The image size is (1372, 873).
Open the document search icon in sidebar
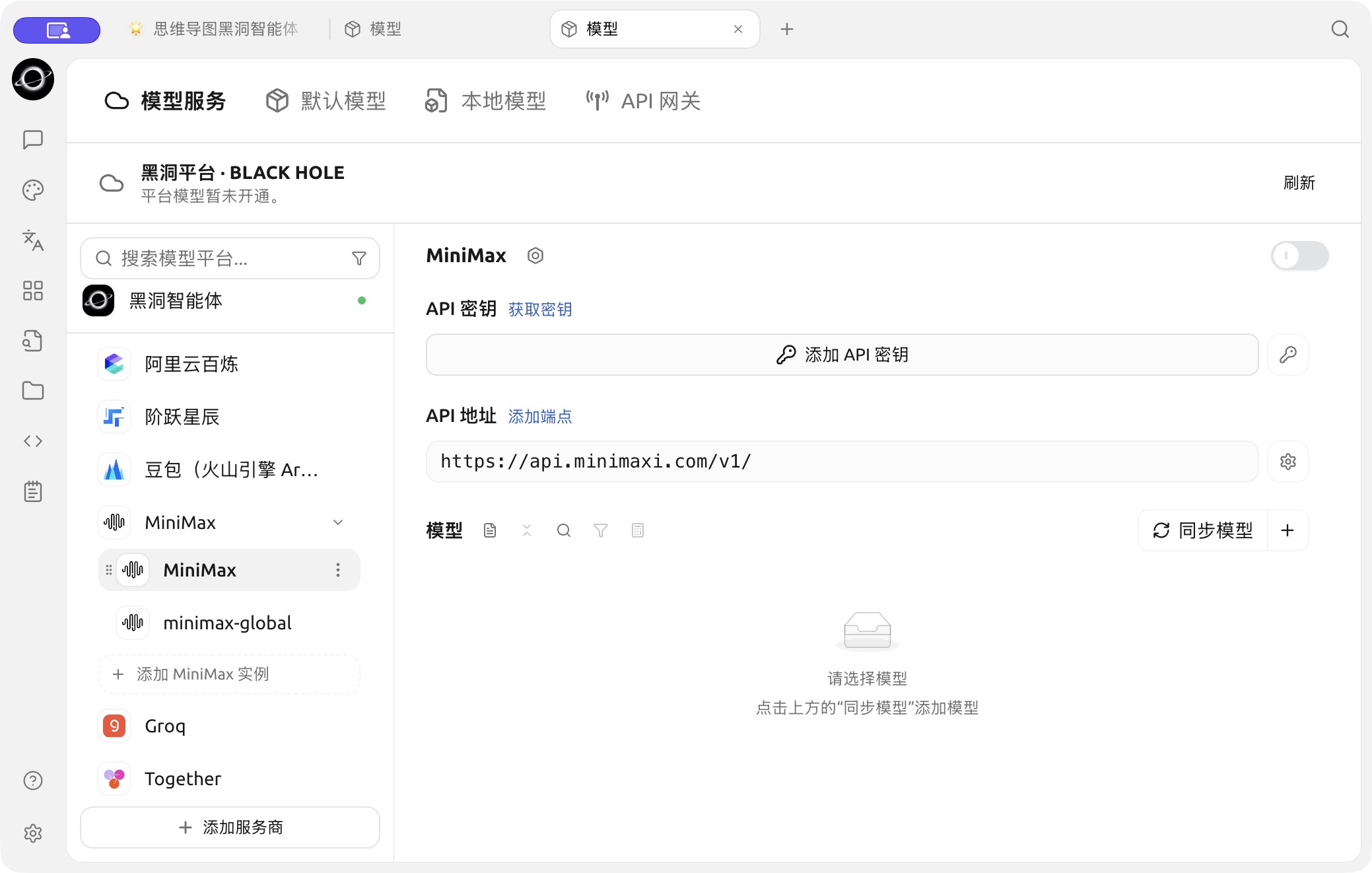coord(33,341)
